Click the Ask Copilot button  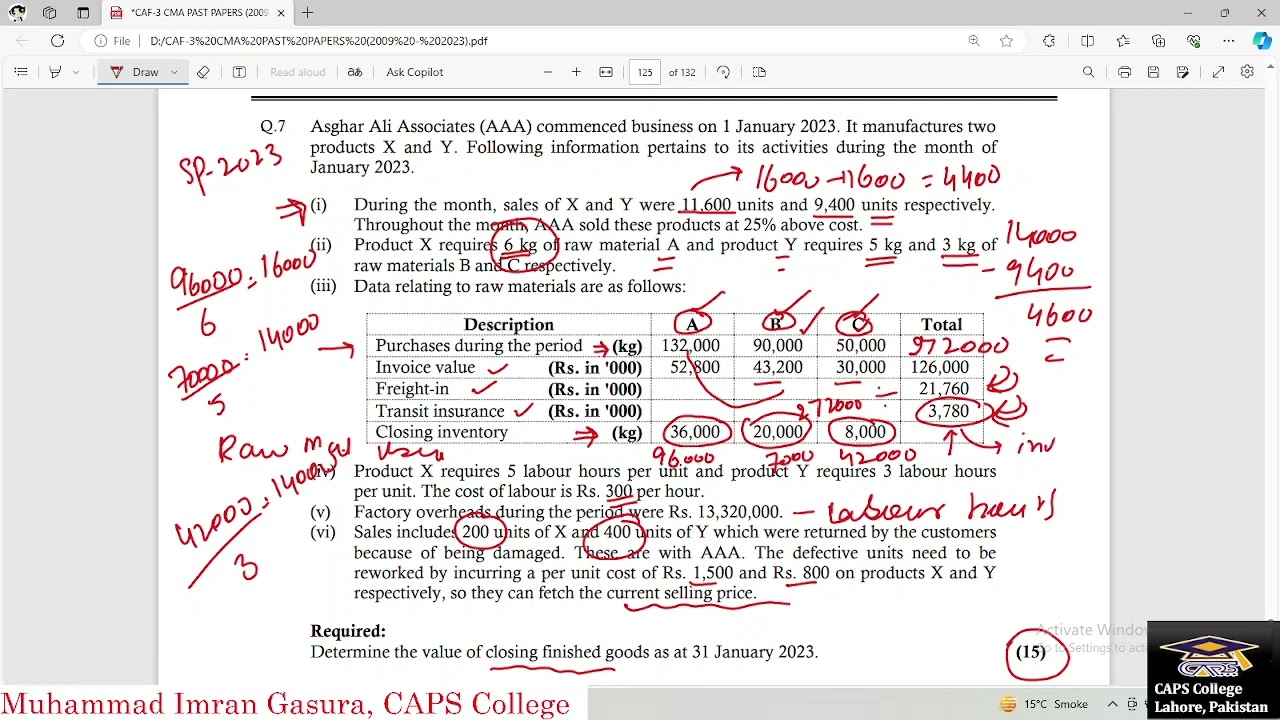(415, 72)
